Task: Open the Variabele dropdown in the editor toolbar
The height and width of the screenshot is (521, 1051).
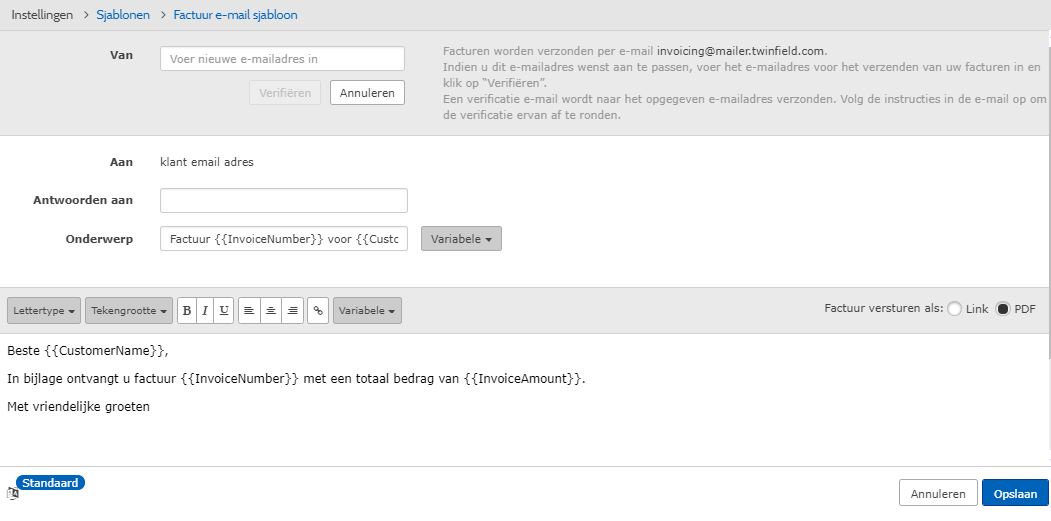Action: click(x=367, y=311)
